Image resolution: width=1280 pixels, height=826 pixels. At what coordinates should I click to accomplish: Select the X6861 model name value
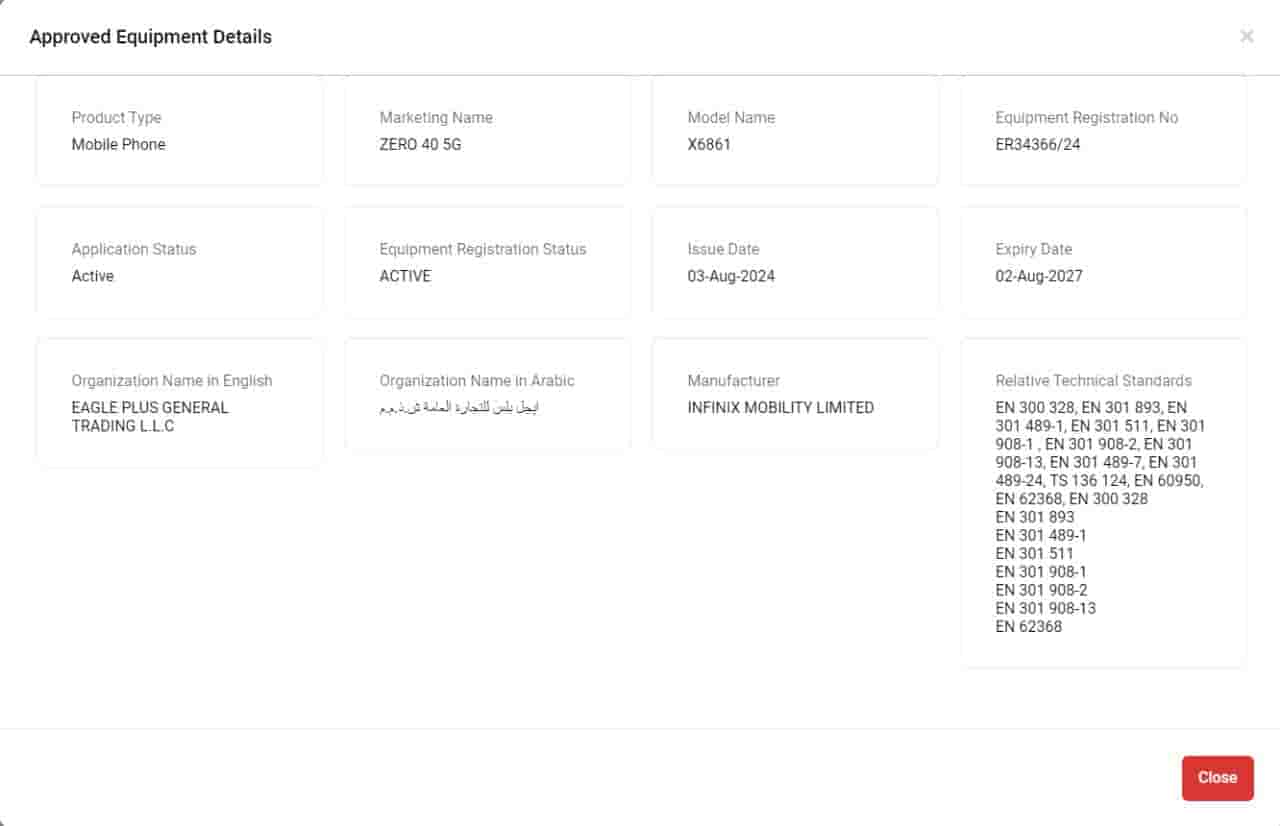[709, 144]
